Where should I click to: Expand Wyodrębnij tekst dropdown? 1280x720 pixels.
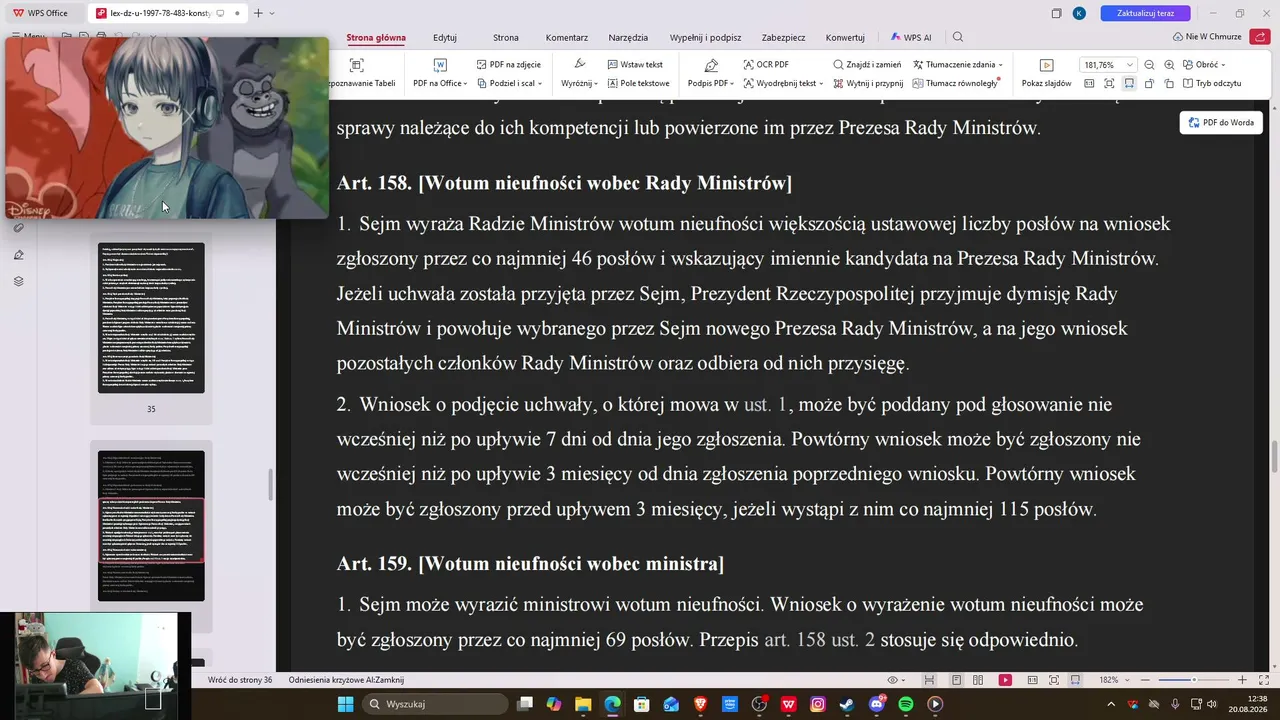coord(821,84)
